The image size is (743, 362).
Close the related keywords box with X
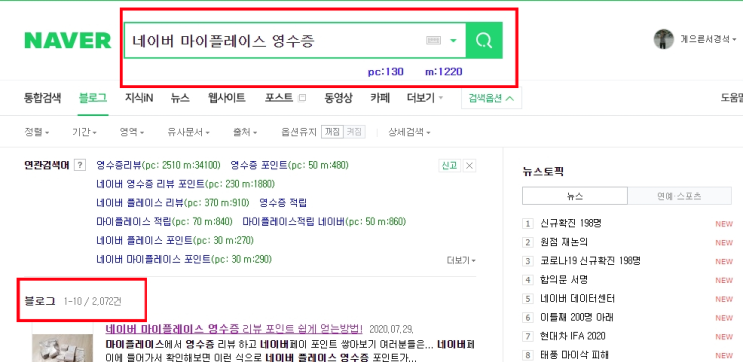click(x=469, y=165)
